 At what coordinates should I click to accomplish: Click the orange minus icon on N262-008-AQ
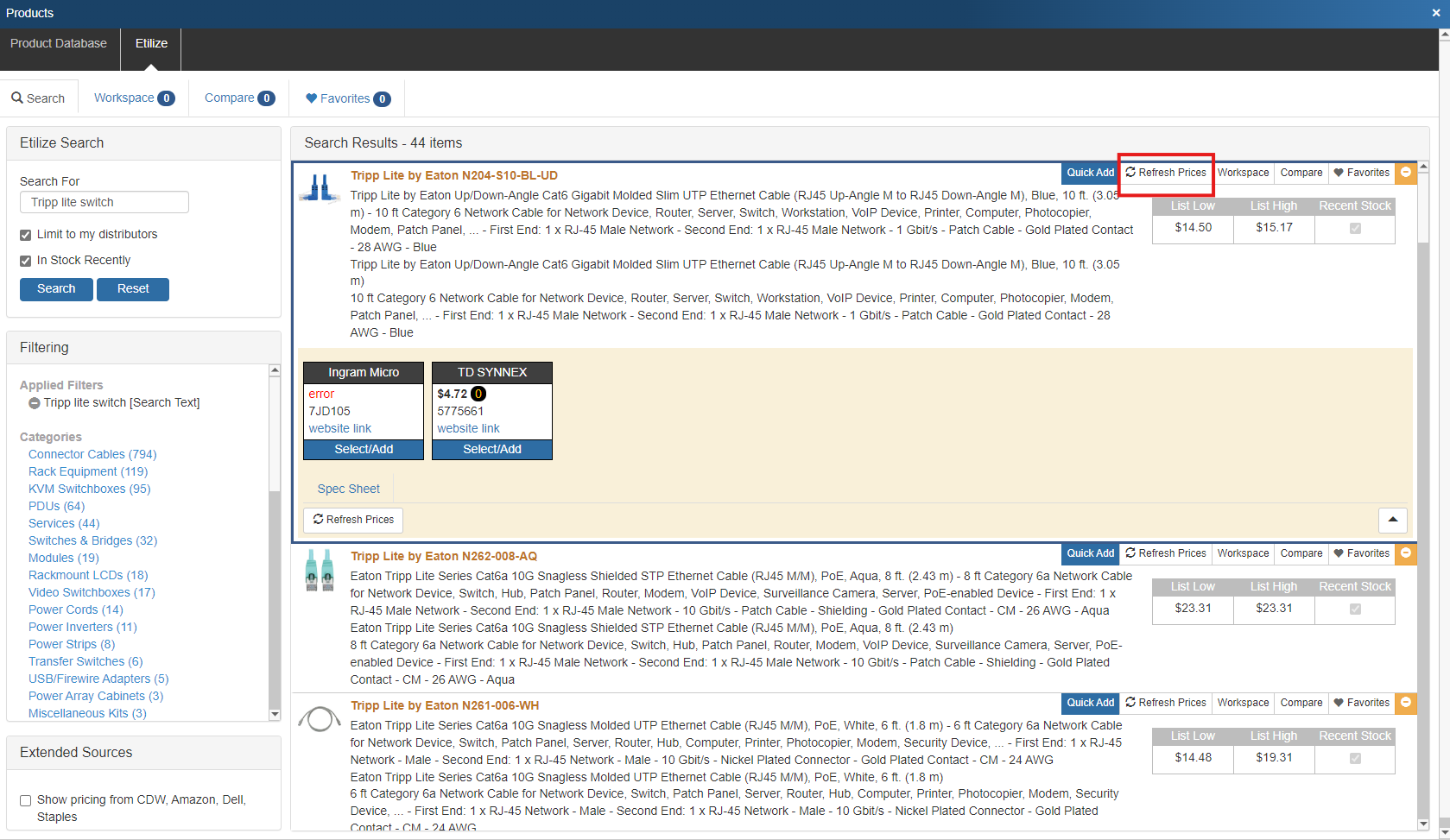(x=1406, y=553)
